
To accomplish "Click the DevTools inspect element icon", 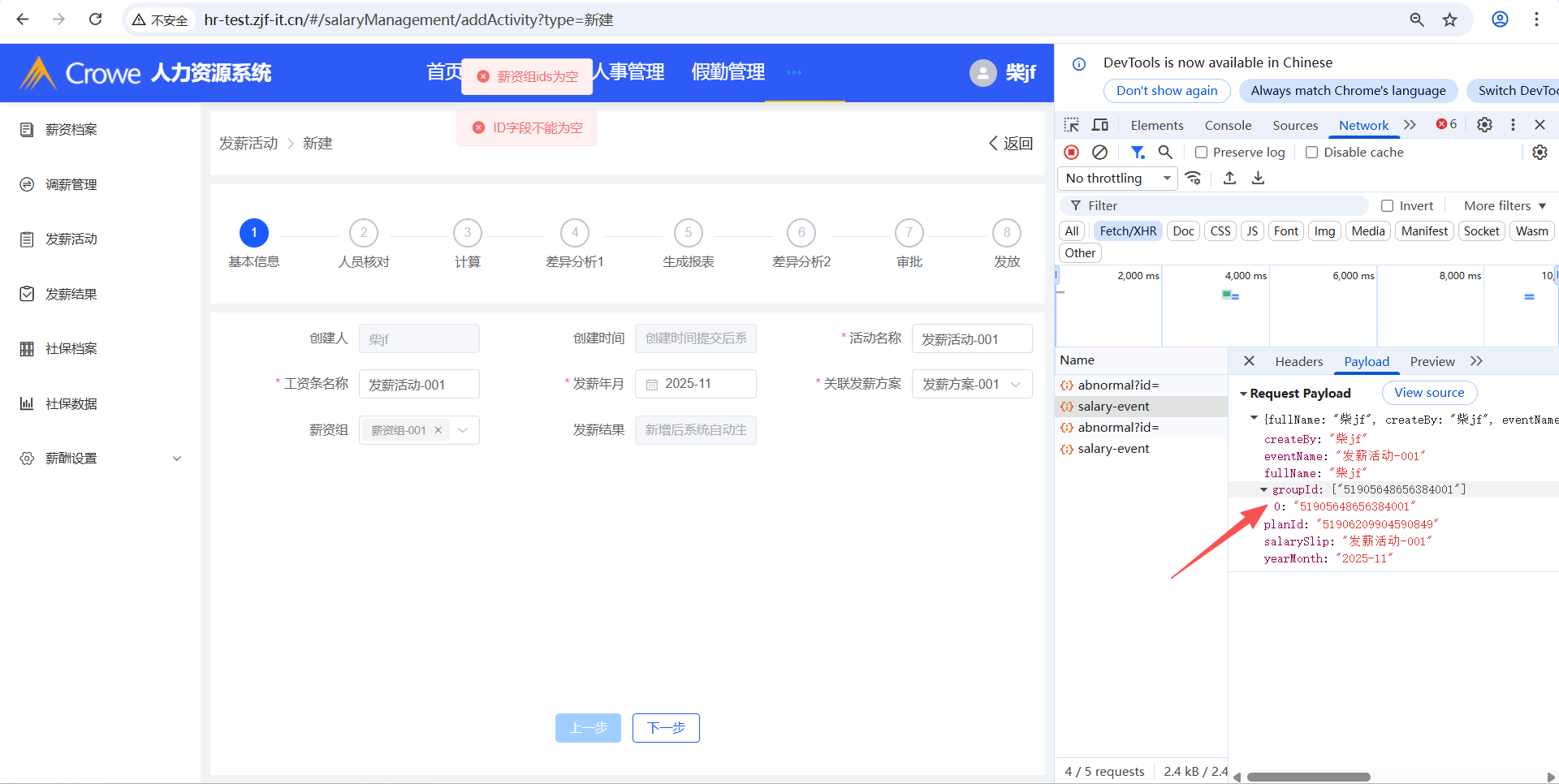I will point(1072,125).
